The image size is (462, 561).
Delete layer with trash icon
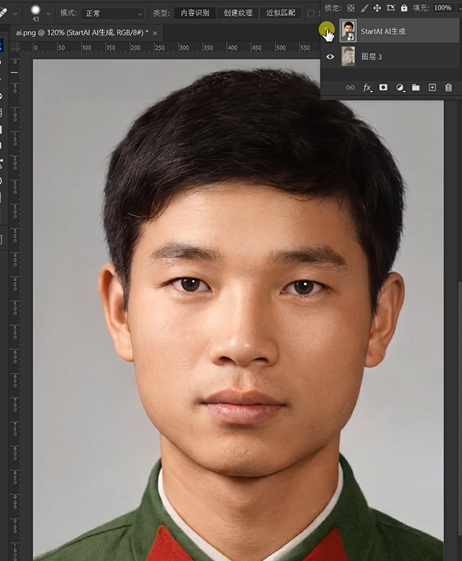click(x=448, y=88)
